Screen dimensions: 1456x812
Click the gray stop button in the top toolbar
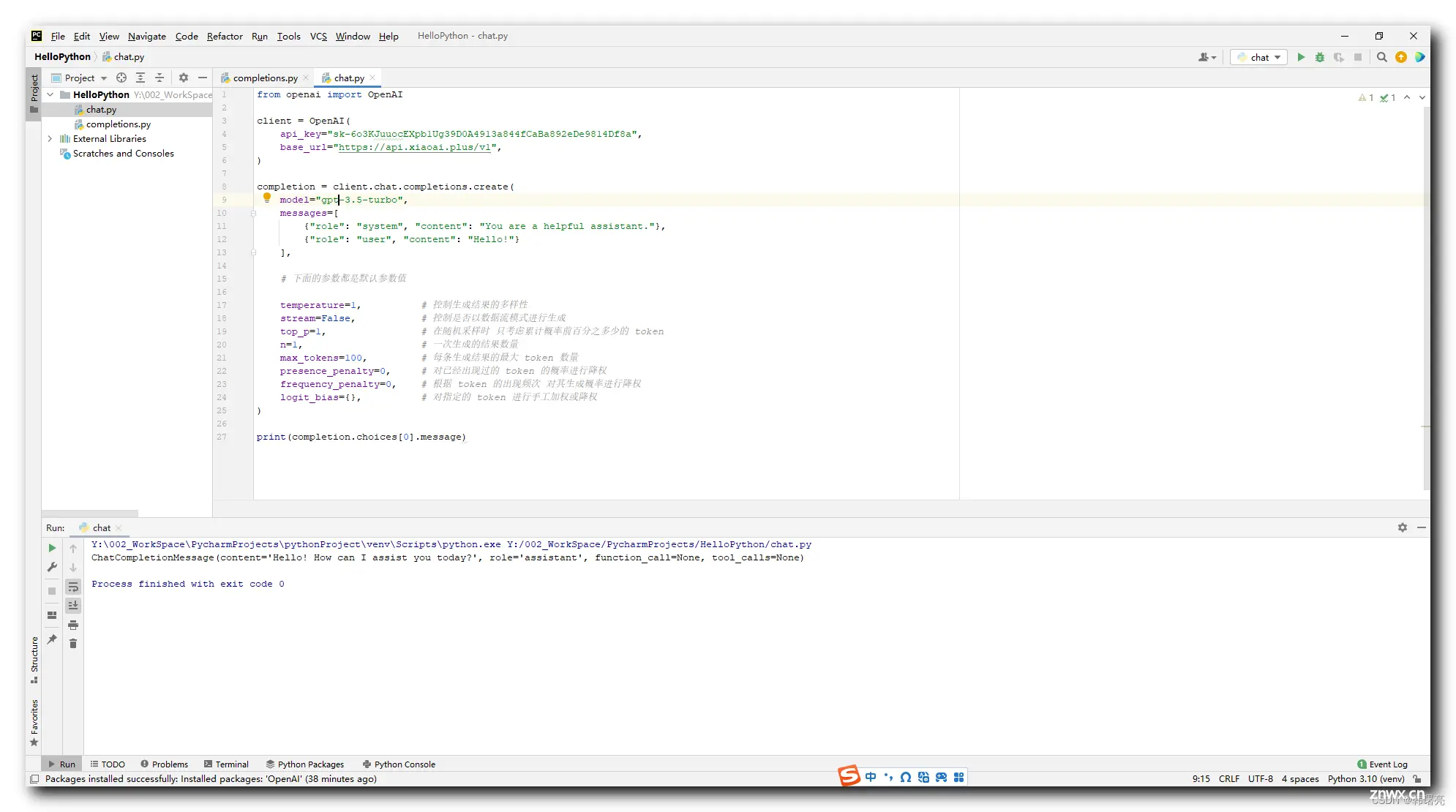pos(1358,57)
